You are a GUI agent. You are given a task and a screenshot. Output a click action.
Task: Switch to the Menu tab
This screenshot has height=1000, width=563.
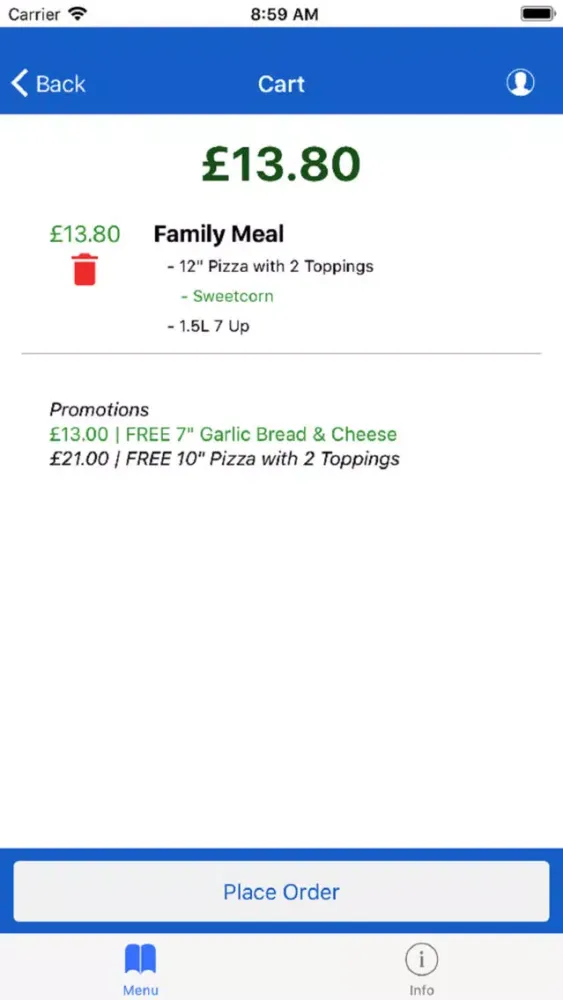coord(140,967)
